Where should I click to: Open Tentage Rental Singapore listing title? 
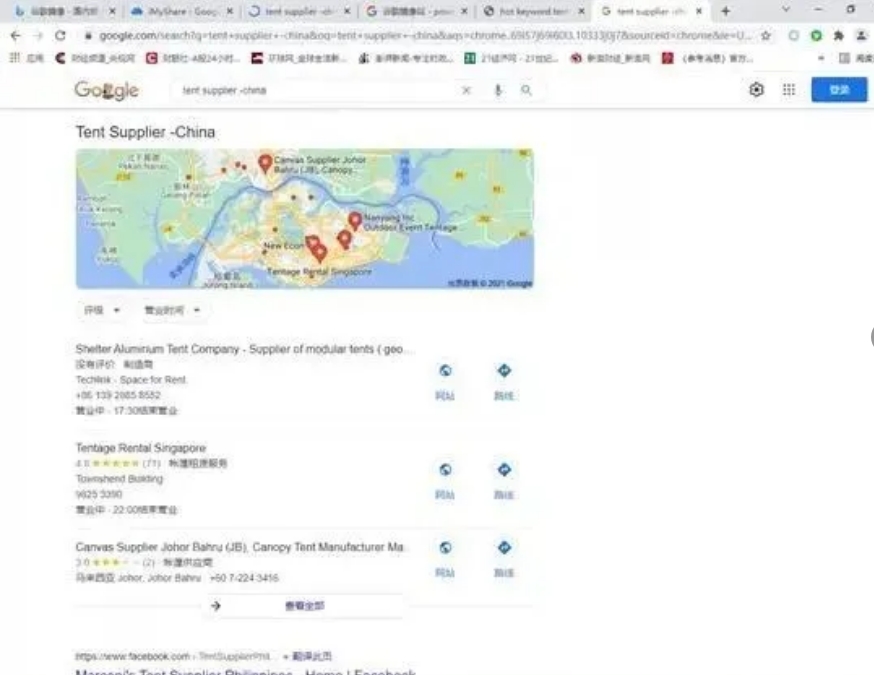[140, 448]
